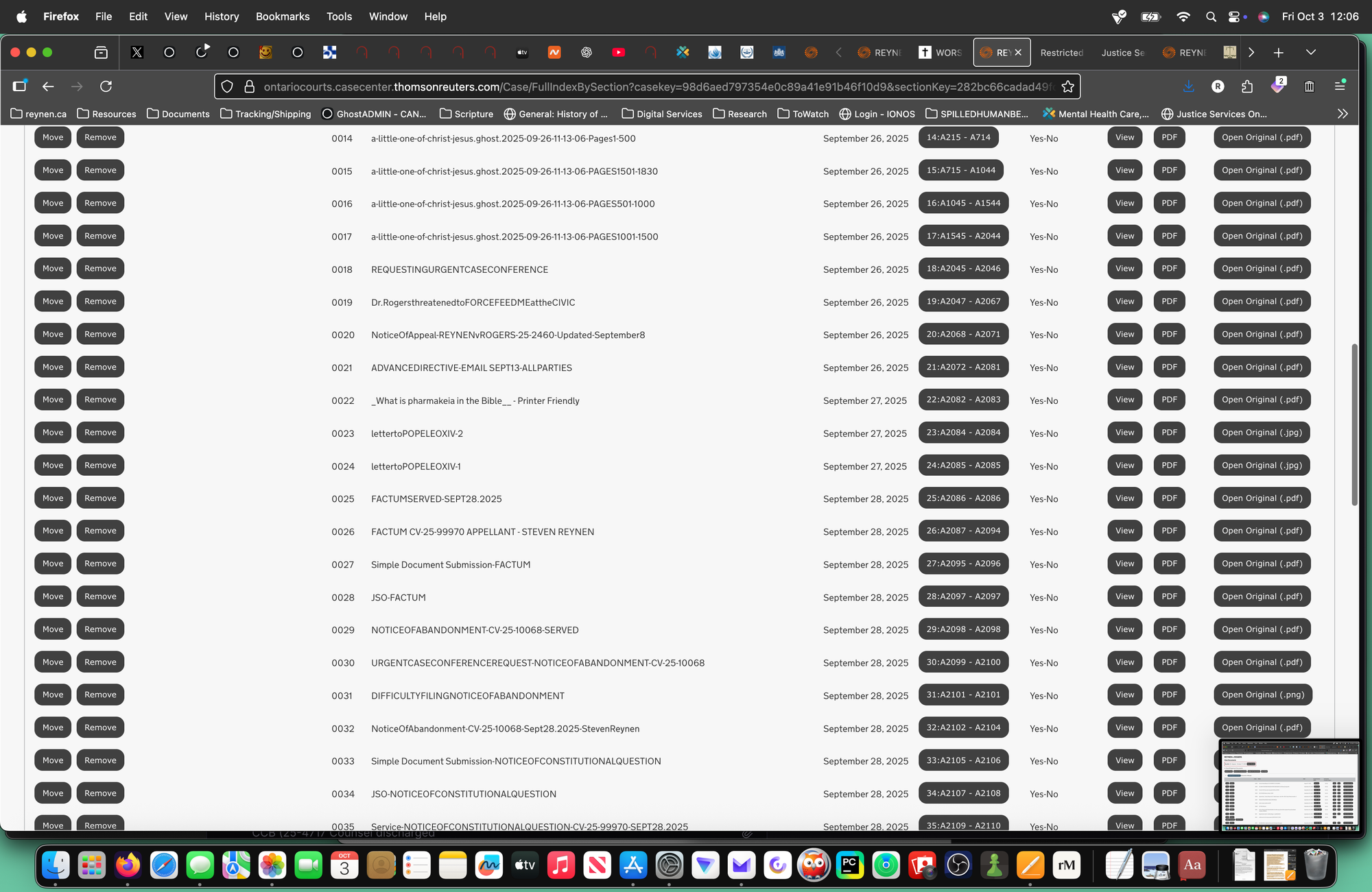
Task: View document 0023 lettertoPOPELEOXIV-2
Action: click(x=1124, y=433)
